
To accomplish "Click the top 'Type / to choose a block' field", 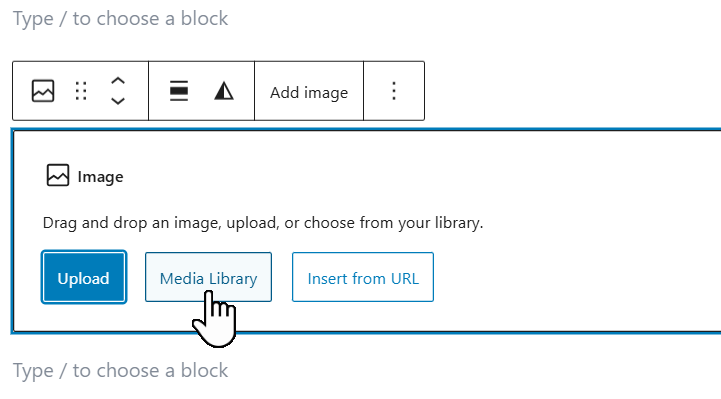I will 120,19.
